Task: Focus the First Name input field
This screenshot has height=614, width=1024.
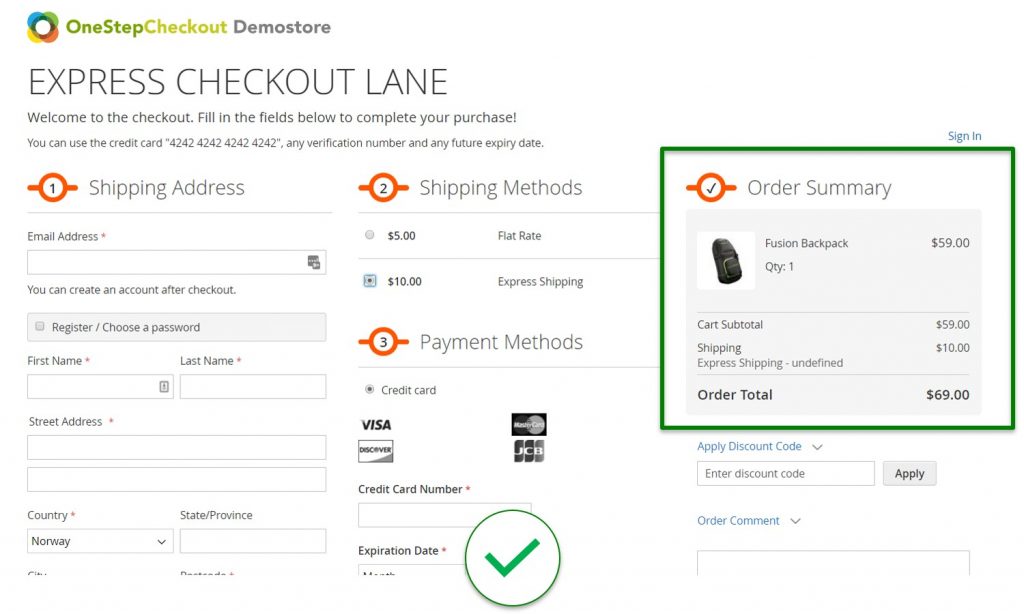Action: click(x=100, y=387)
